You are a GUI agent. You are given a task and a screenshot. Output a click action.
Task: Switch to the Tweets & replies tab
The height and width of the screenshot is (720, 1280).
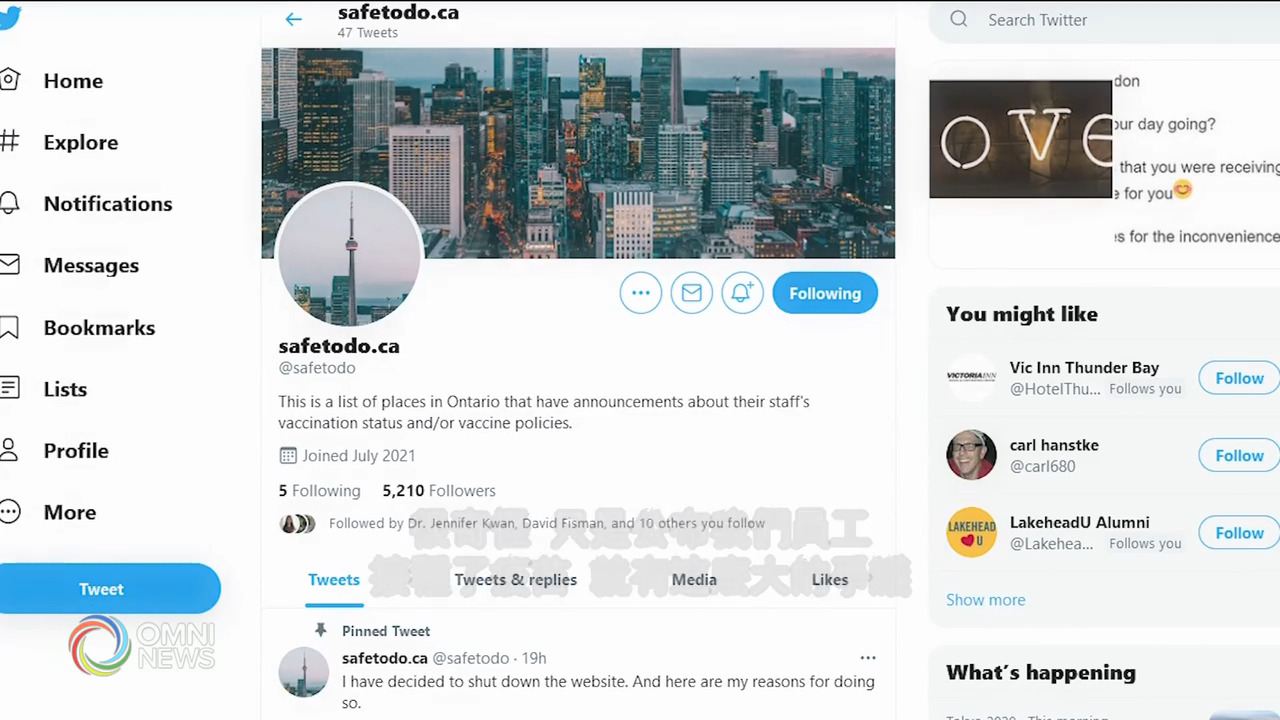pos(516,579)
